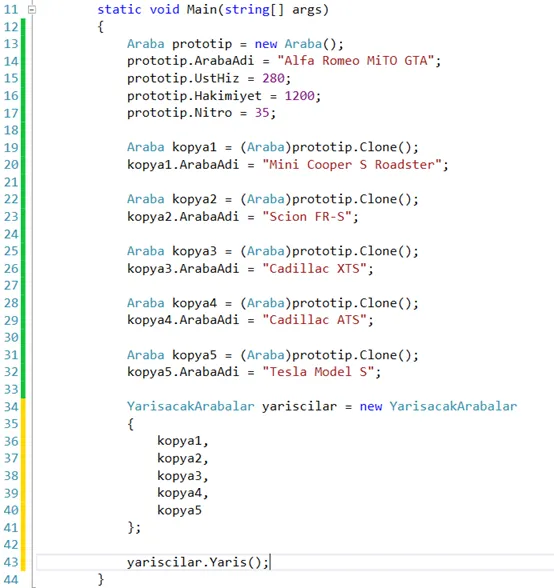Click the value 35 on Nitro line
Screen dimensions: 554x588
click(x=262, y=112)
